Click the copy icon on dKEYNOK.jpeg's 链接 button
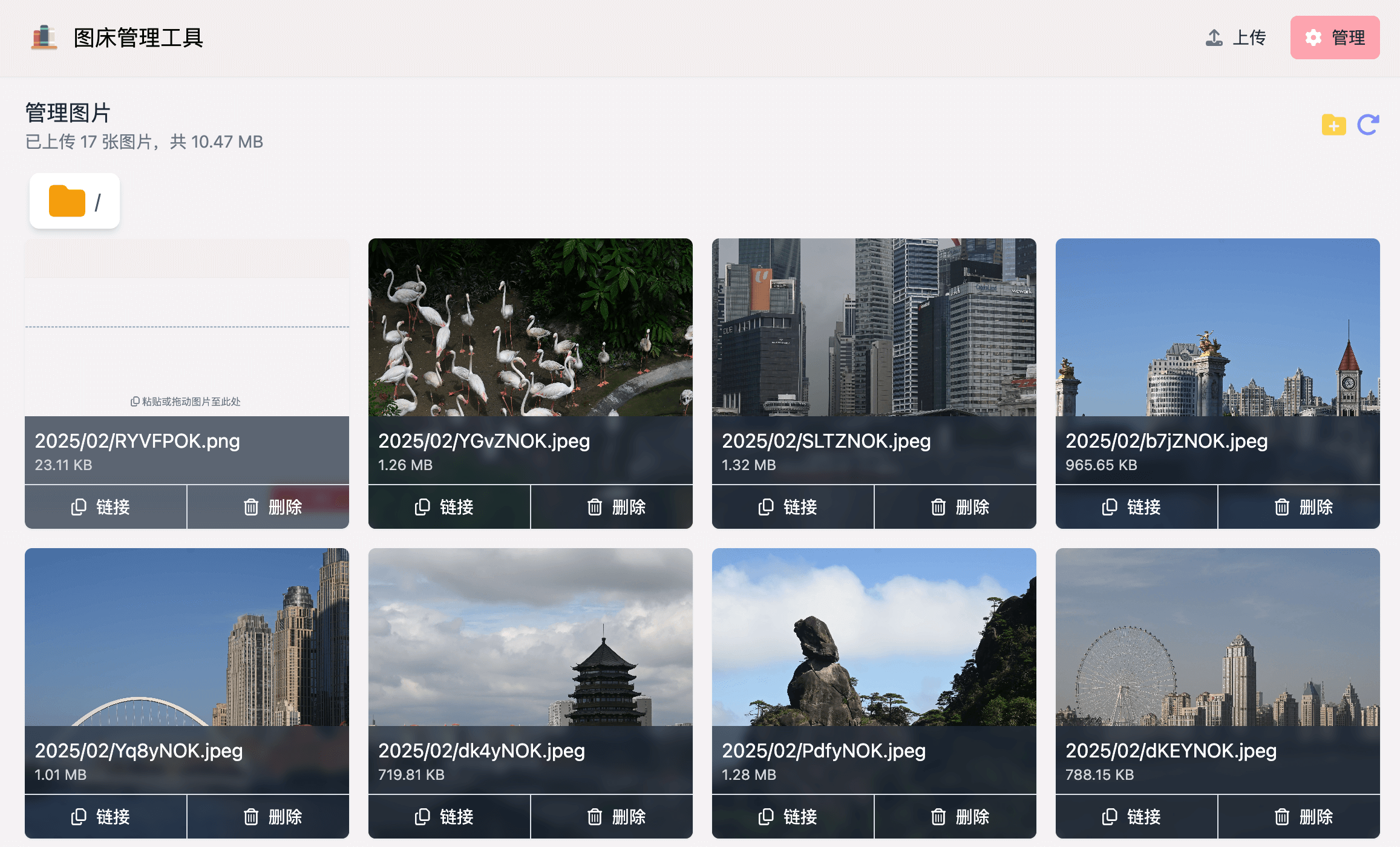The height and width of the screenshot is (847, 1400). click(x=1110, y=816)
